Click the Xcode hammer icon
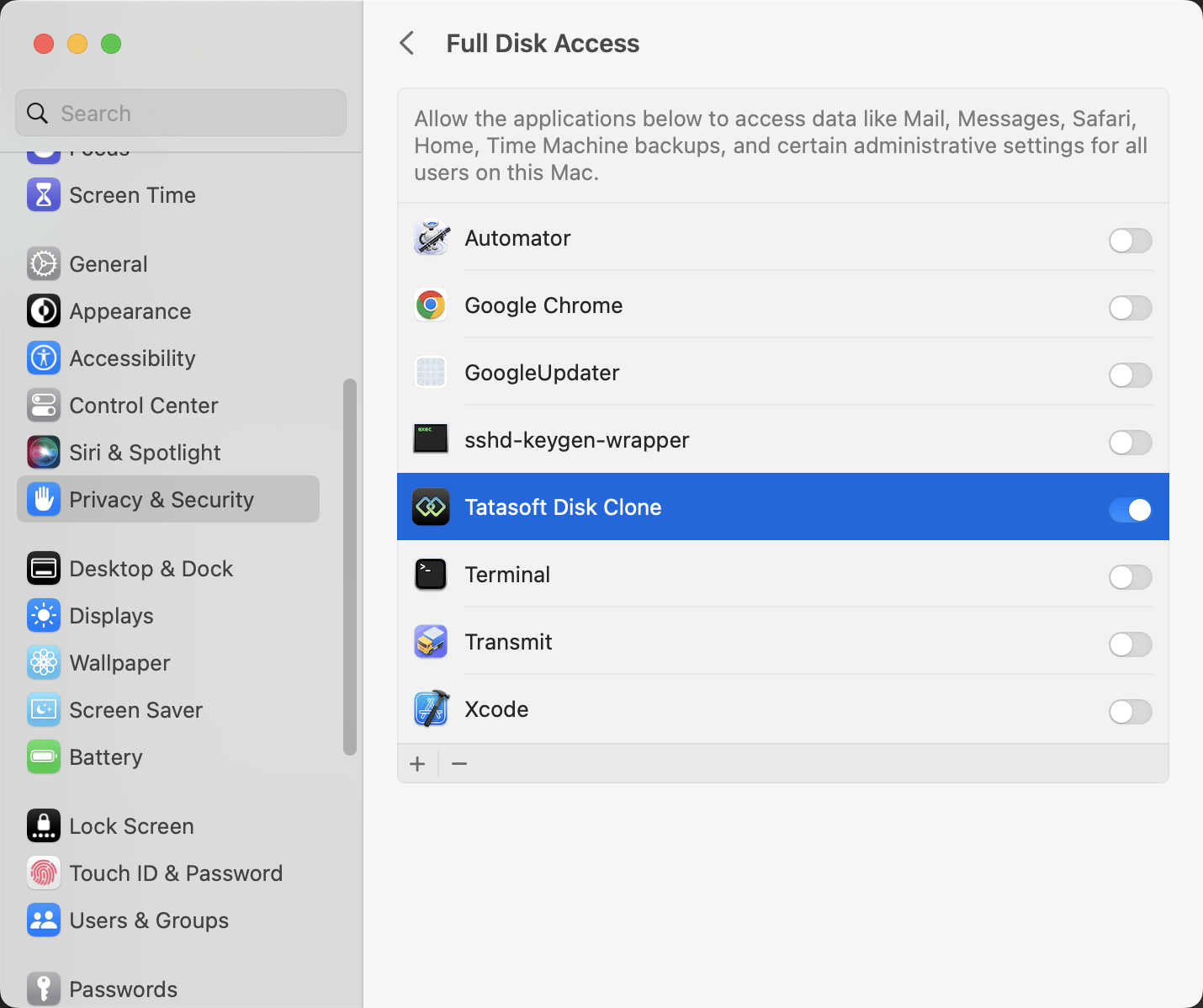The image size is (1203, 1008). 431,708
